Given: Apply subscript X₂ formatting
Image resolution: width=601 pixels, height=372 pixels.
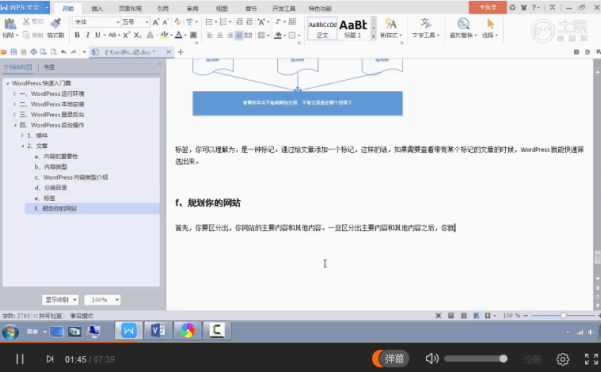Looking at the screenshot, I should 138,35.
